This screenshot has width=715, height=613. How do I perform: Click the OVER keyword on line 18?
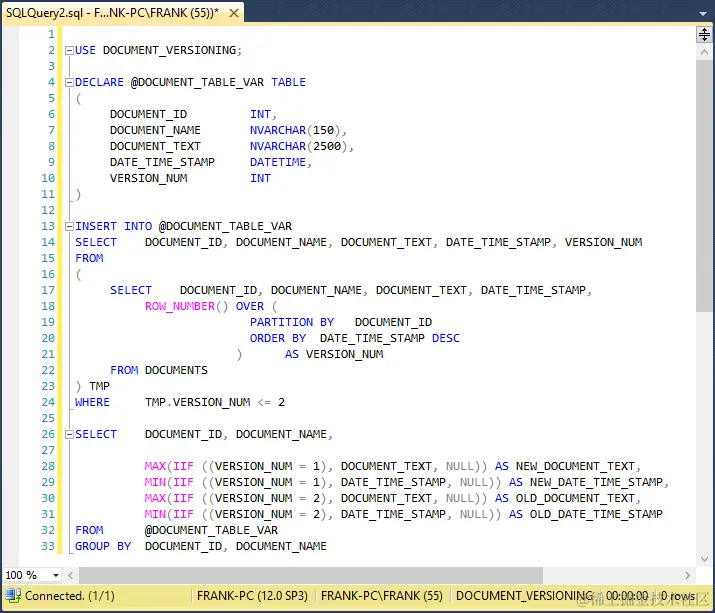(249, 306)
